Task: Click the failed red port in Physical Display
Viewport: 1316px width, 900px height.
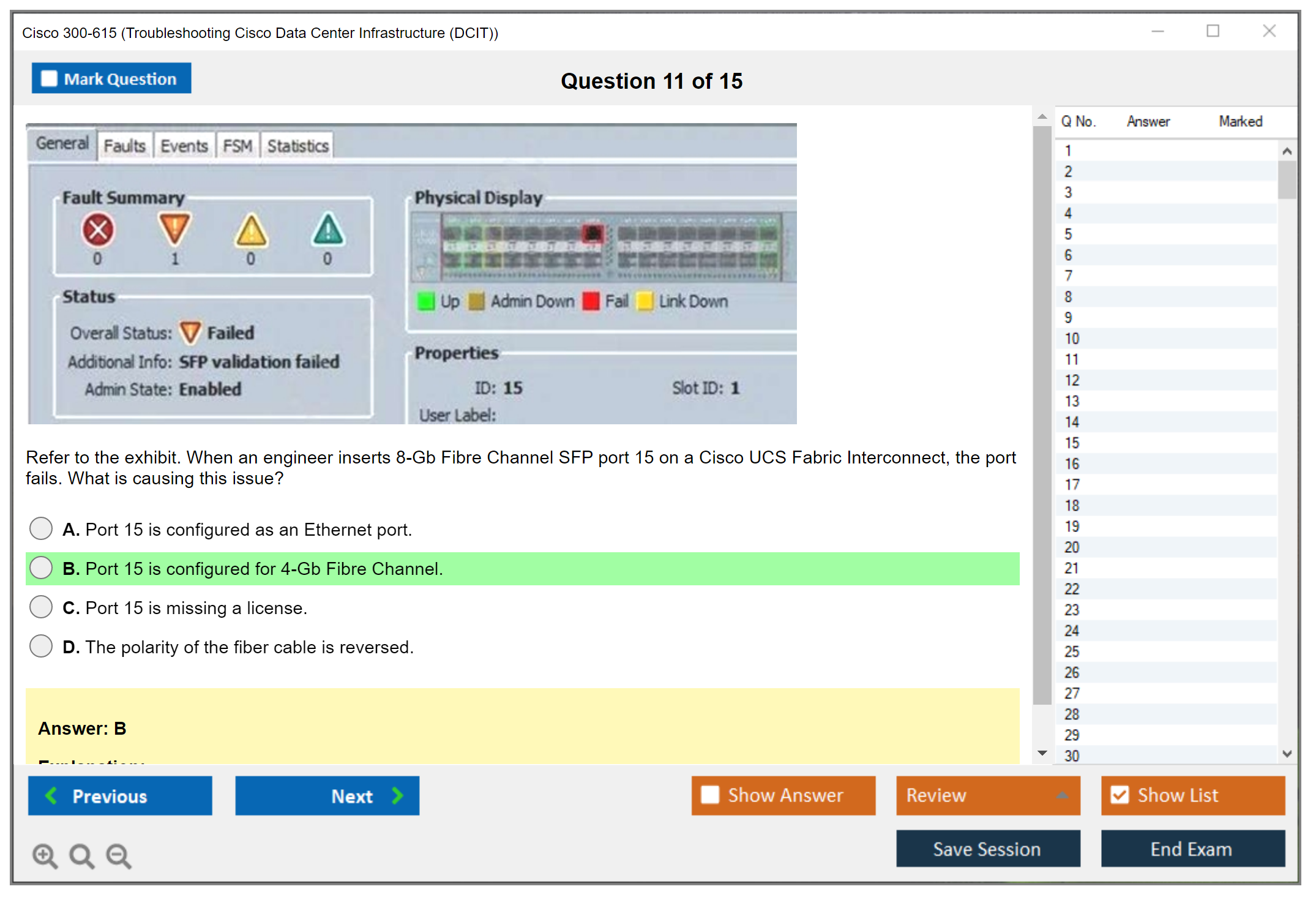Action: 593,233
